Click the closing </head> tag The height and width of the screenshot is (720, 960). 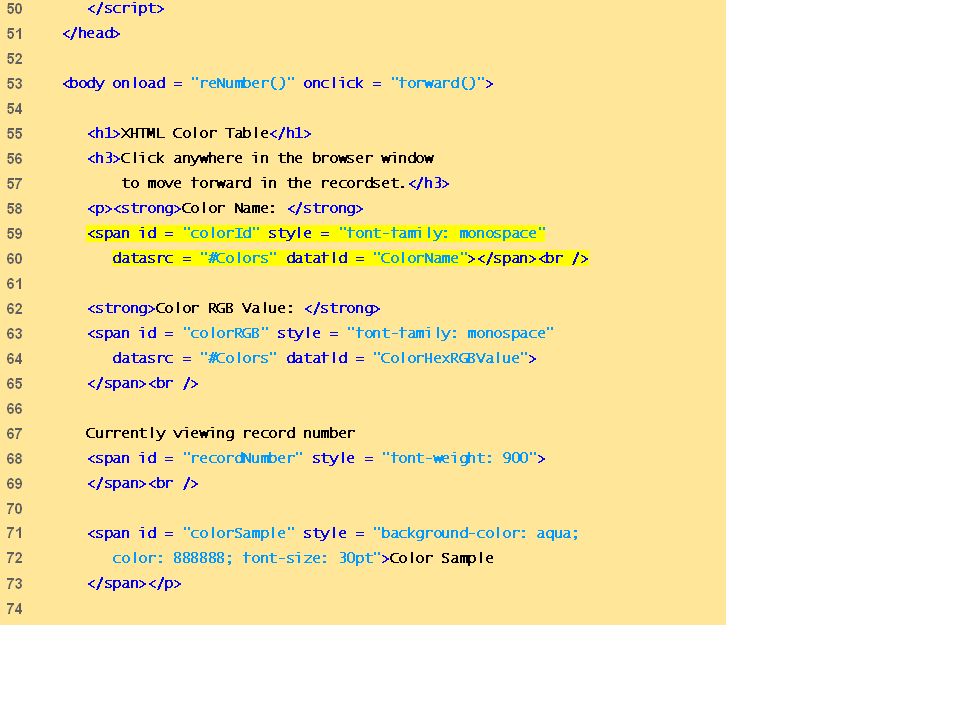pyautogui.click(x=91, y=33)
